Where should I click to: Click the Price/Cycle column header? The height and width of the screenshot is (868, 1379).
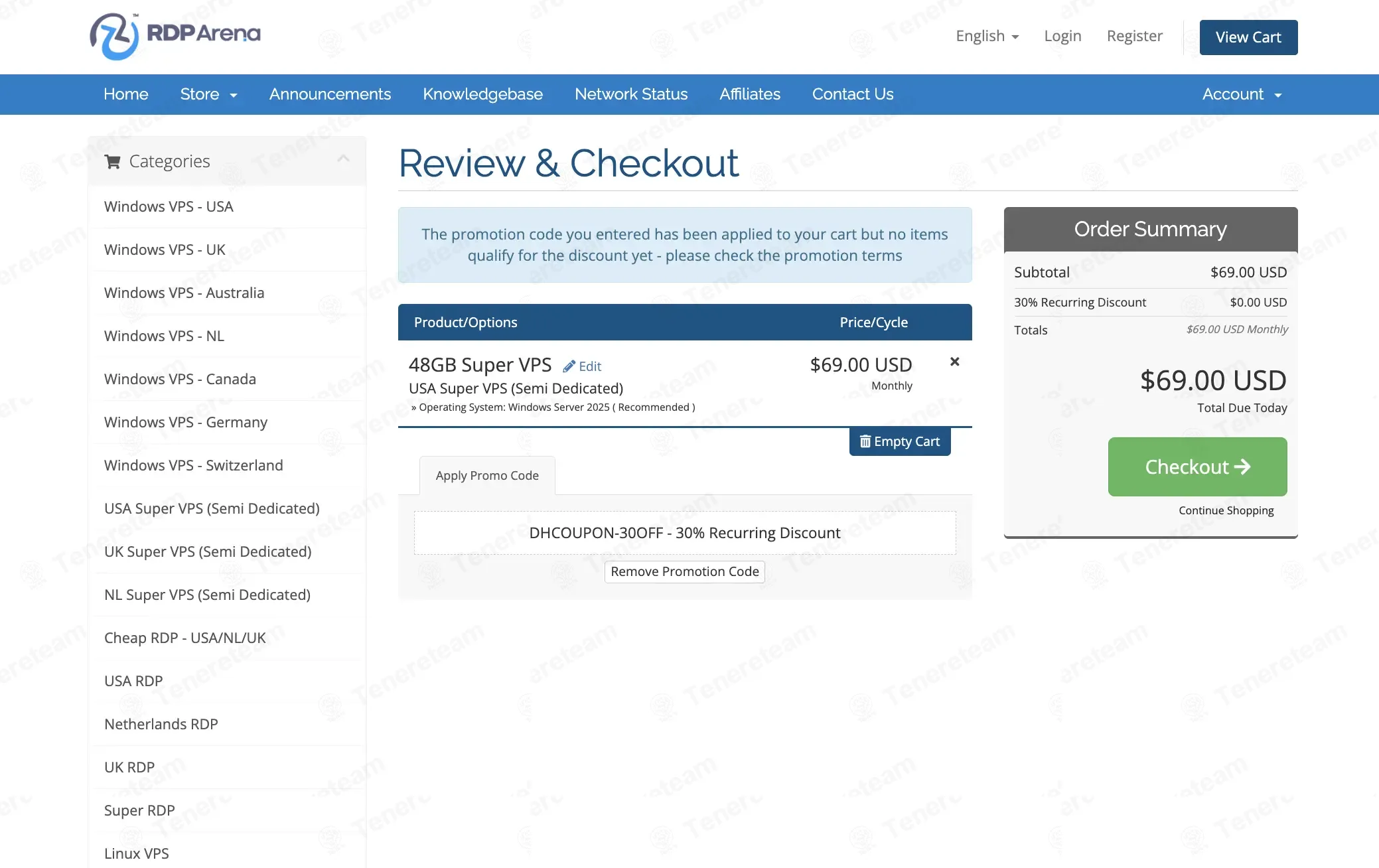pos(873,322)
